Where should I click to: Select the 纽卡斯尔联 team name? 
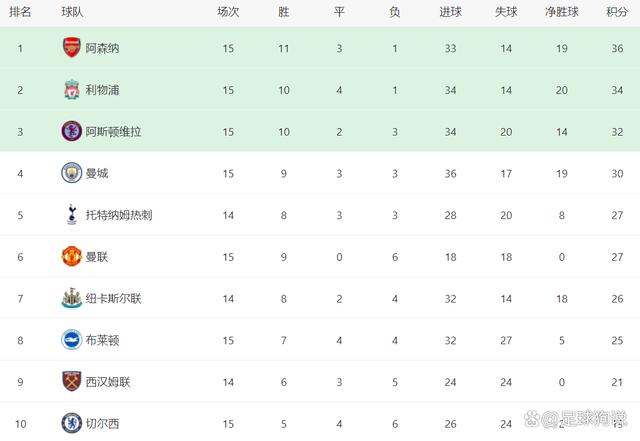tap(114, 299)
